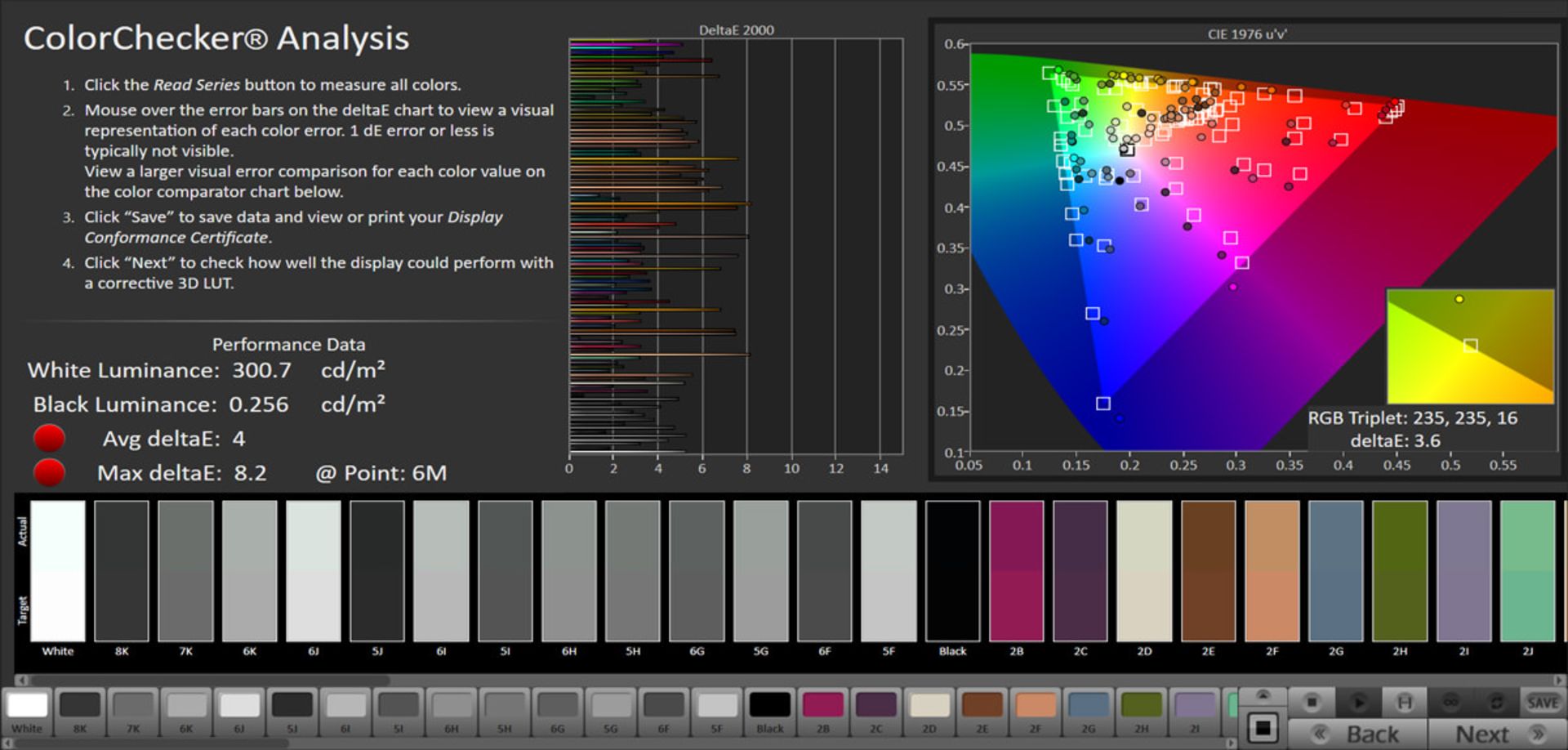The height and width of the screenshot is (750, 1568).
Task: Click the continuous read infinity icon
Action: pyautogui.click(x=1450, y=703)
